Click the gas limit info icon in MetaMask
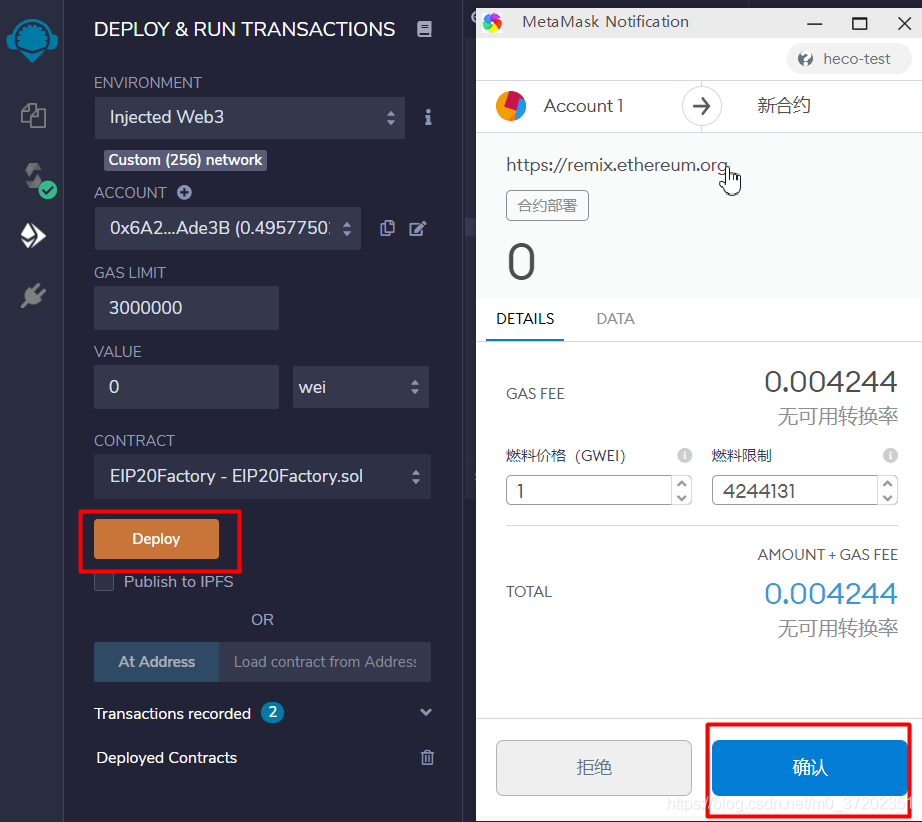 click(890, 455)
